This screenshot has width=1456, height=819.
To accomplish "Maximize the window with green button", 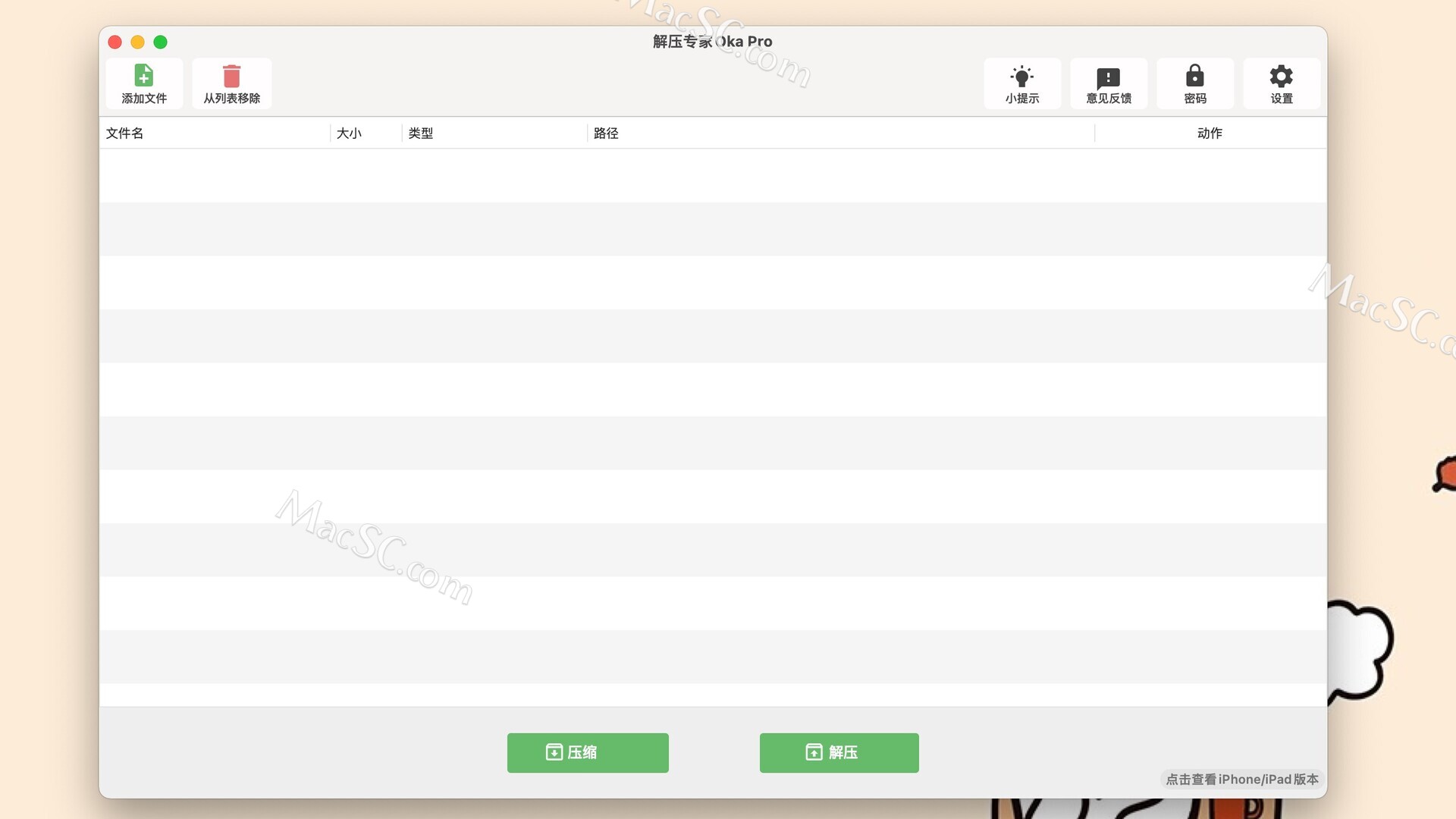I will [x=161, y=42].
